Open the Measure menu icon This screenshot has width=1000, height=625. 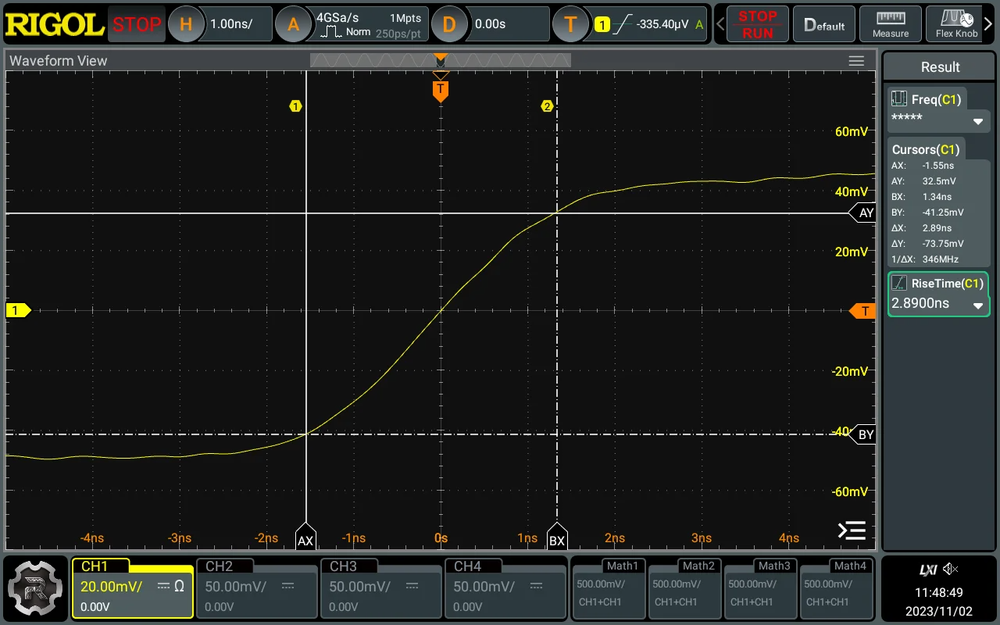(x=890, y=24)
